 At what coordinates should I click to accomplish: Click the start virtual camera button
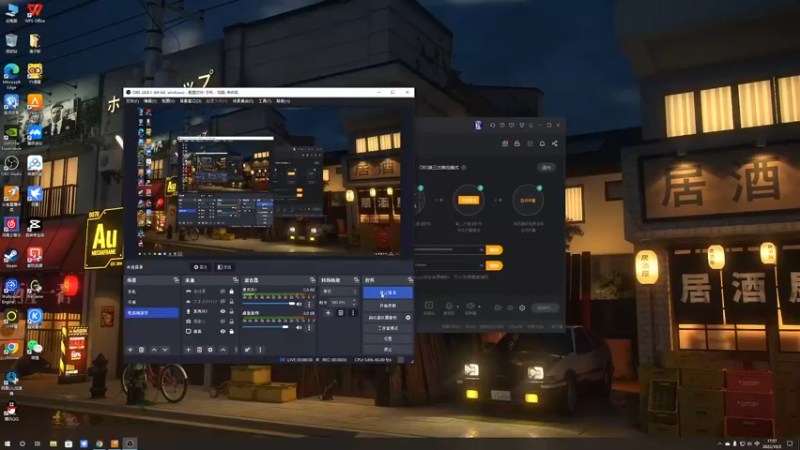click(x=383, y=317)
